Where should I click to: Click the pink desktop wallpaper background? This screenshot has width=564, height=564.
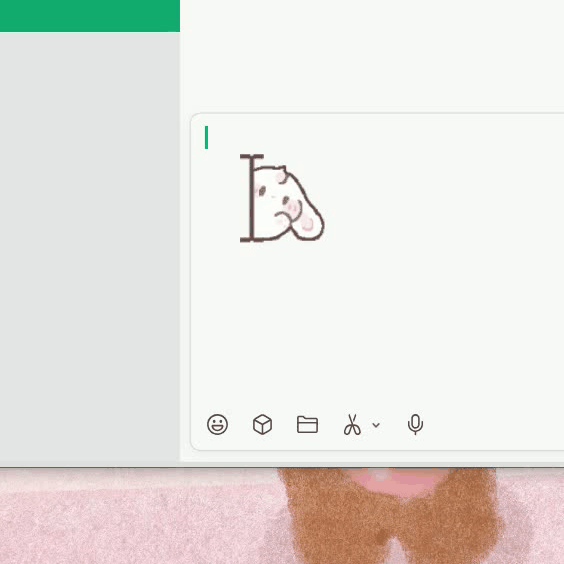[x=137, y=516]
